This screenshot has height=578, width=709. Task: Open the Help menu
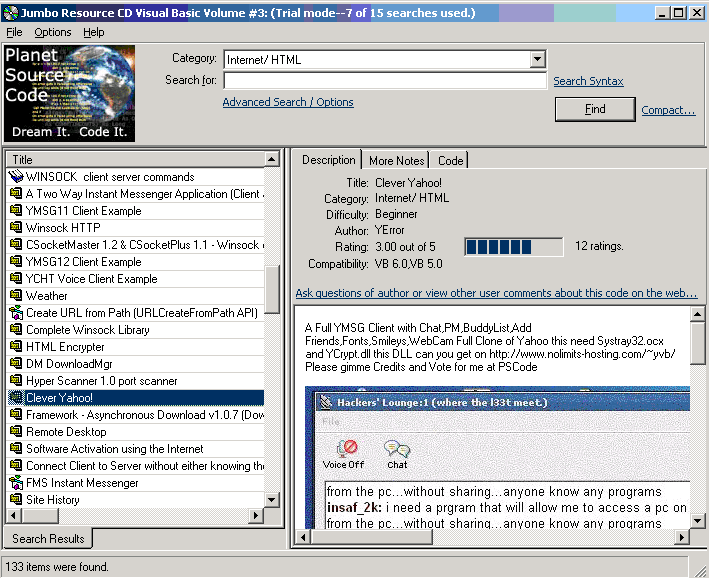pyautogui.click(x=94, y=32)
